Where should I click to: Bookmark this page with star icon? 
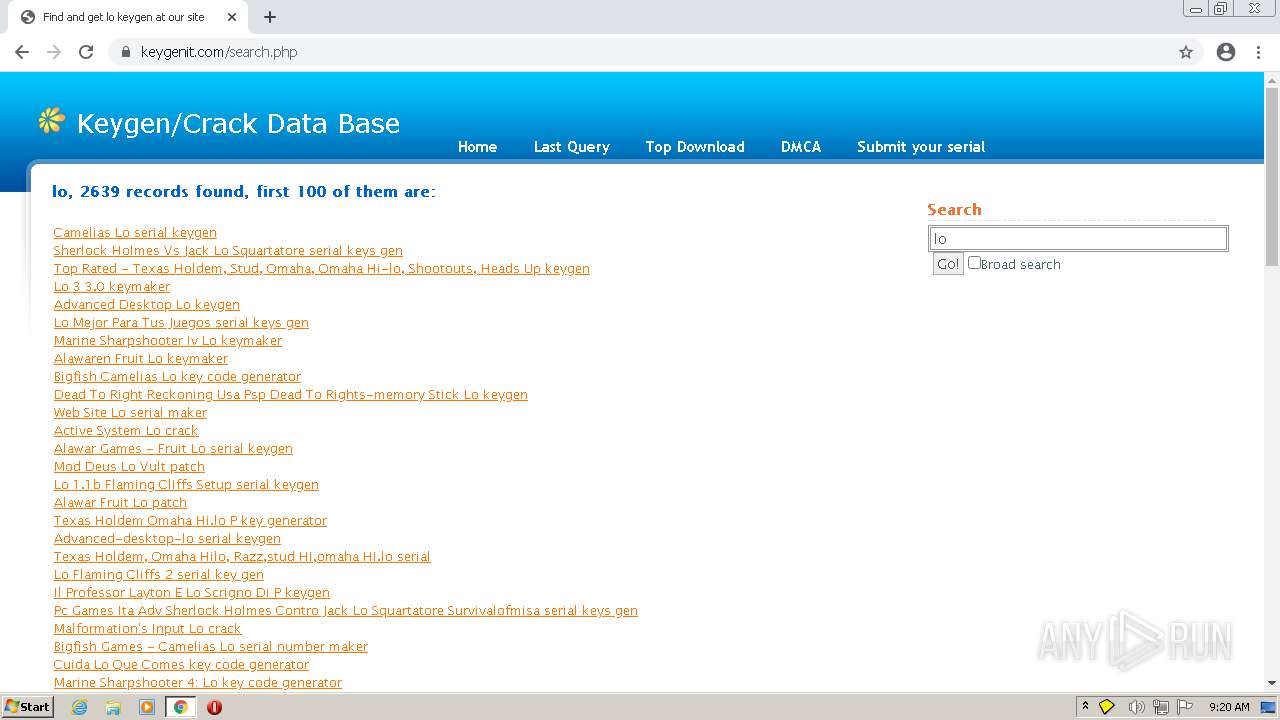[1186, 52]
